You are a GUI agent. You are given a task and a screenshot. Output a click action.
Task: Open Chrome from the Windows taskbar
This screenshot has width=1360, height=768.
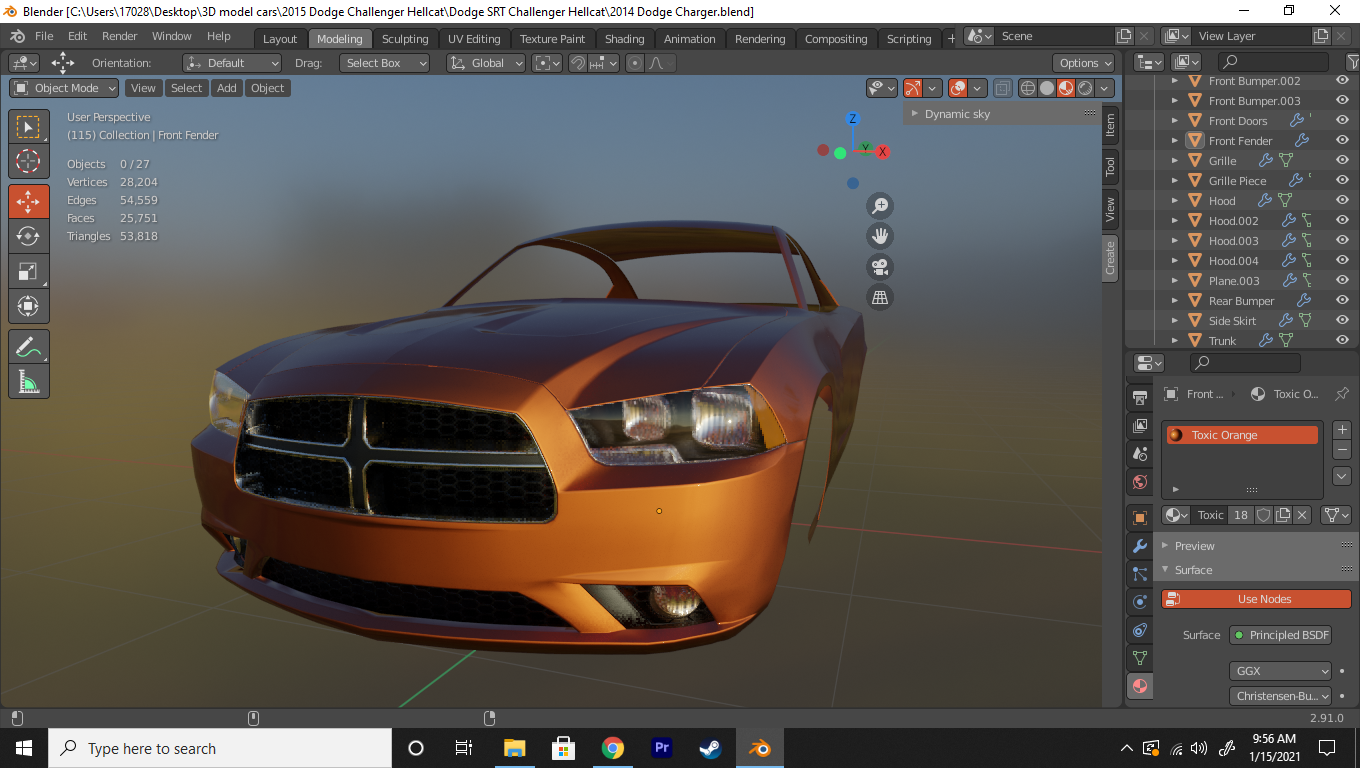click(x=613, y=748)
